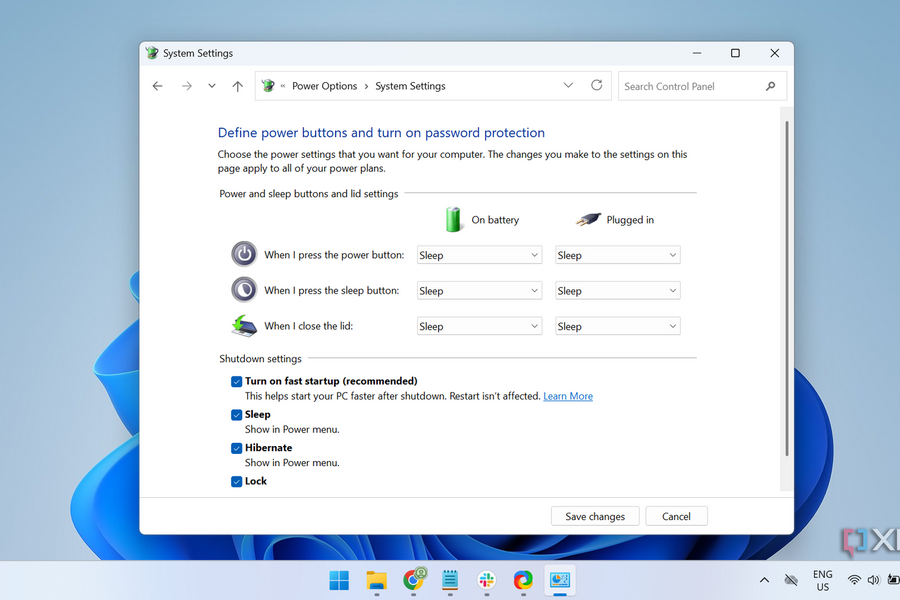Focus the Search Control Panel field

pos(690,86)
